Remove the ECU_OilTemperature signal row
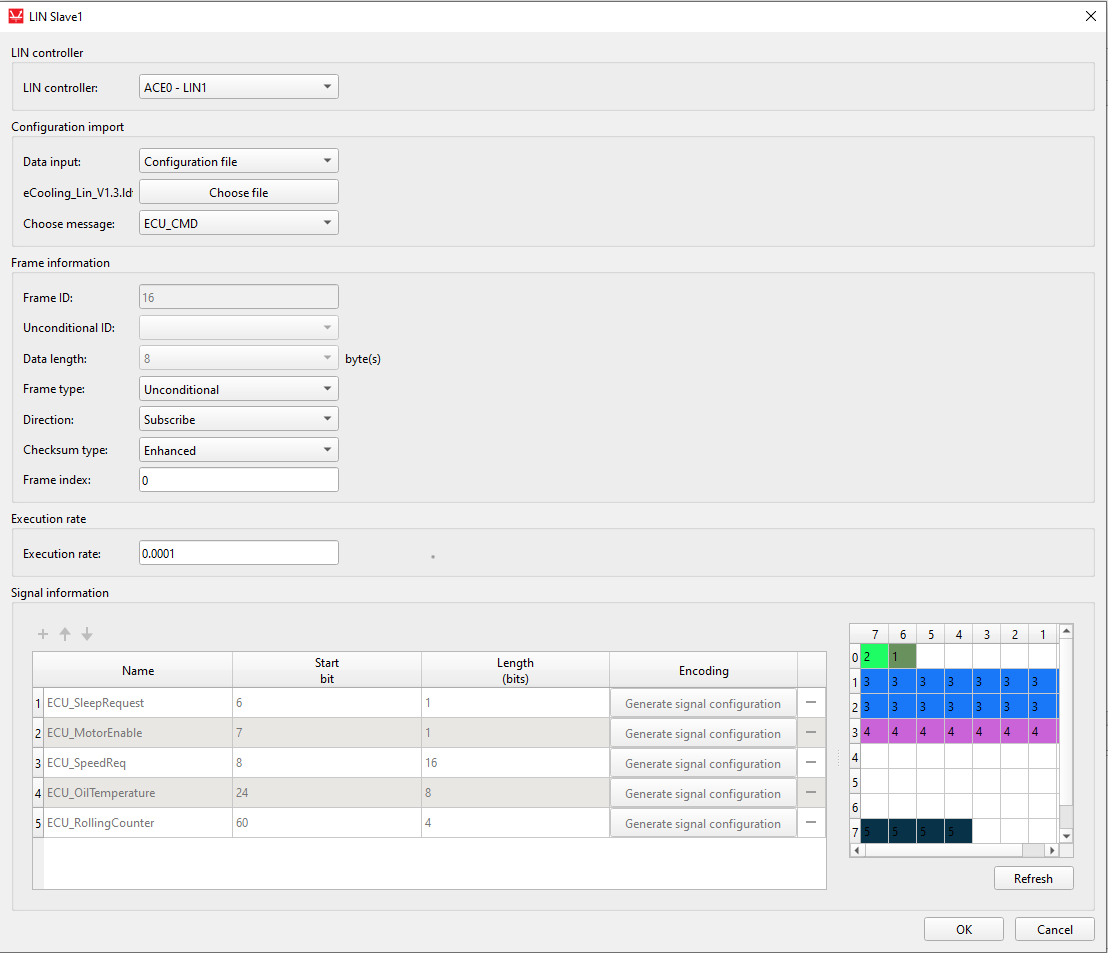 811,793
